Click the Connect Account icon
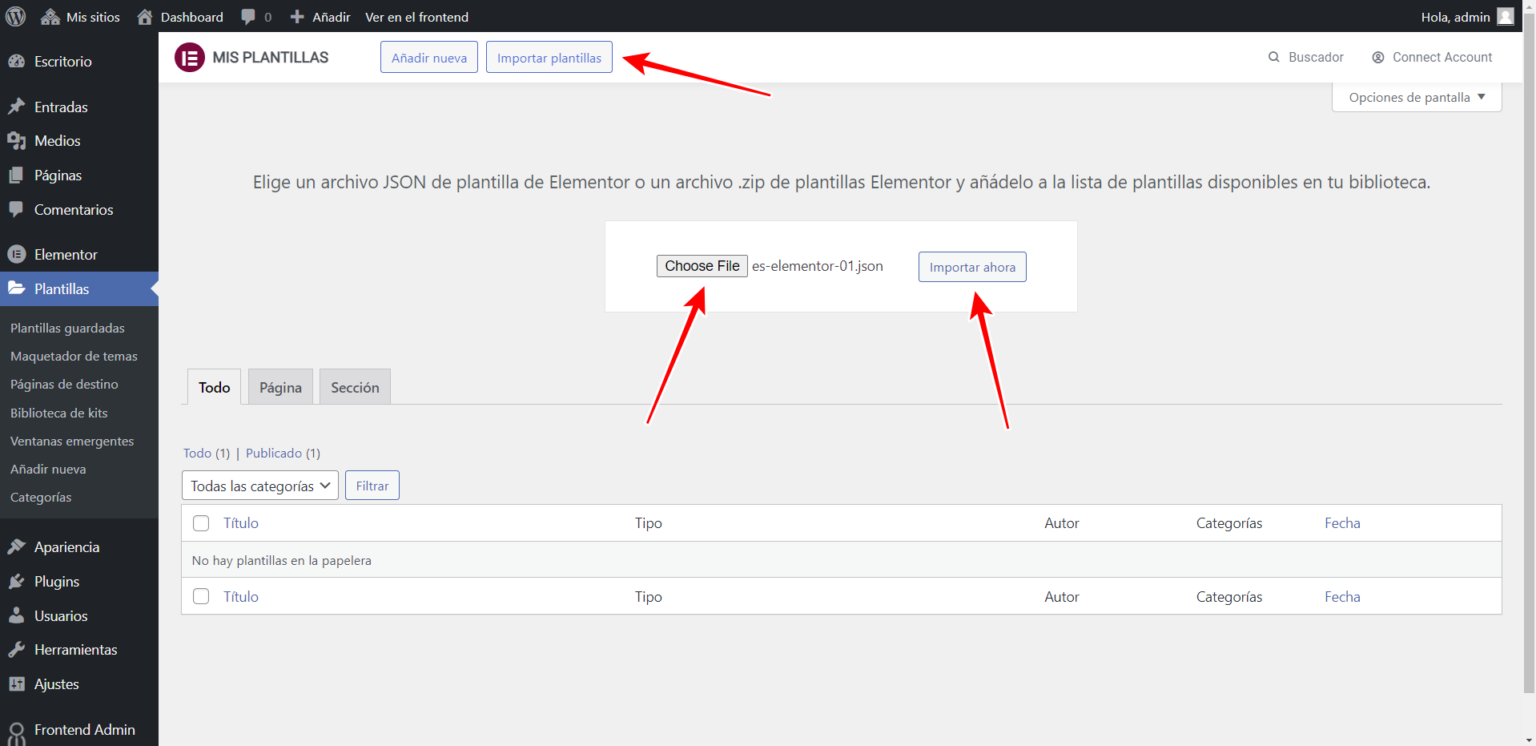Image resolution: width=1536 pixels, height=746 pixels. point(1381,57)
